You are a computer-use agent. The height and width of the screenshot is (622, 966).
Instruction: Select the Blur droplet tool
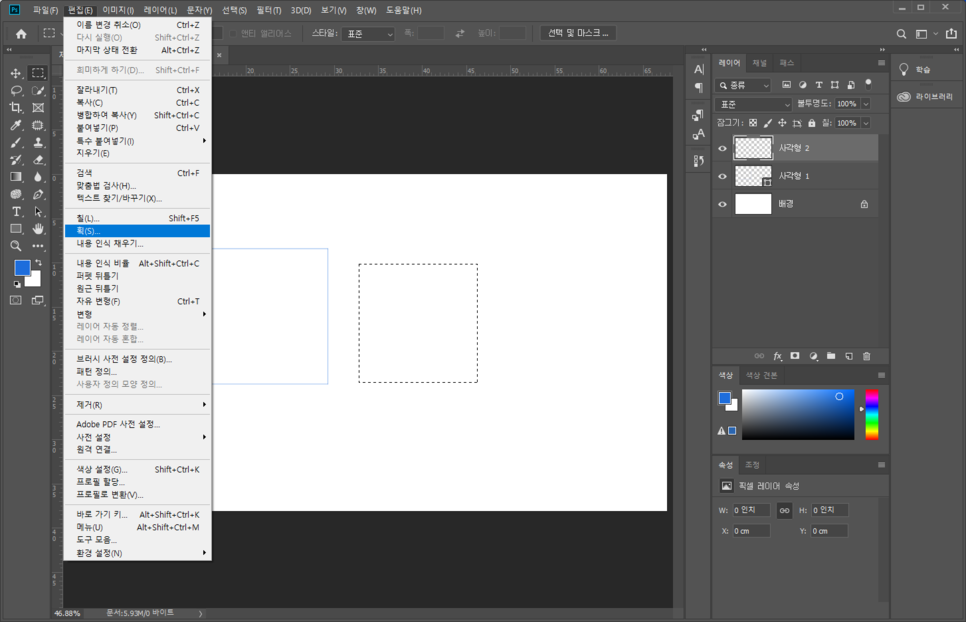coord(38,177)
